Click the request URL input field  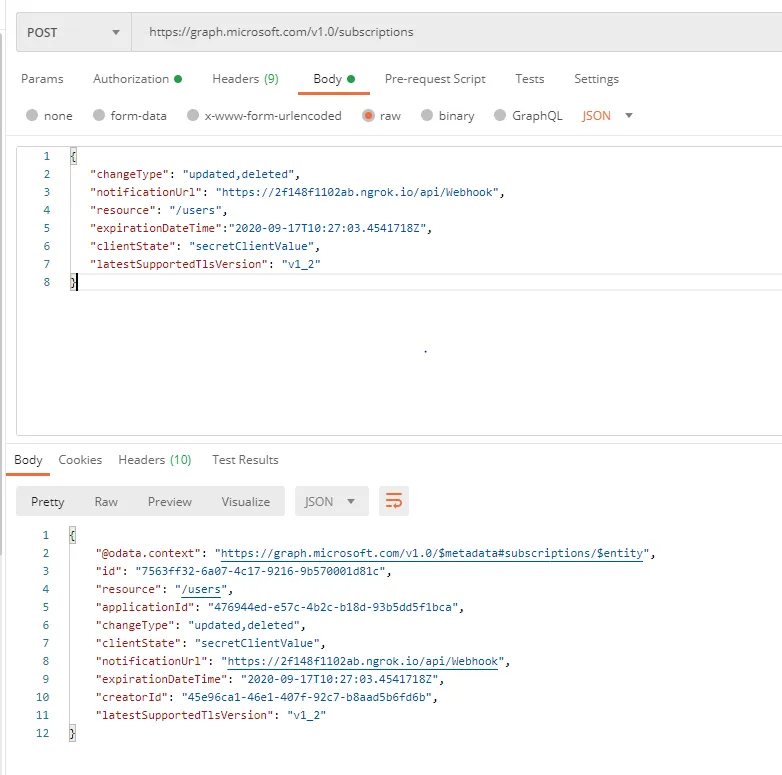point(450,32)
